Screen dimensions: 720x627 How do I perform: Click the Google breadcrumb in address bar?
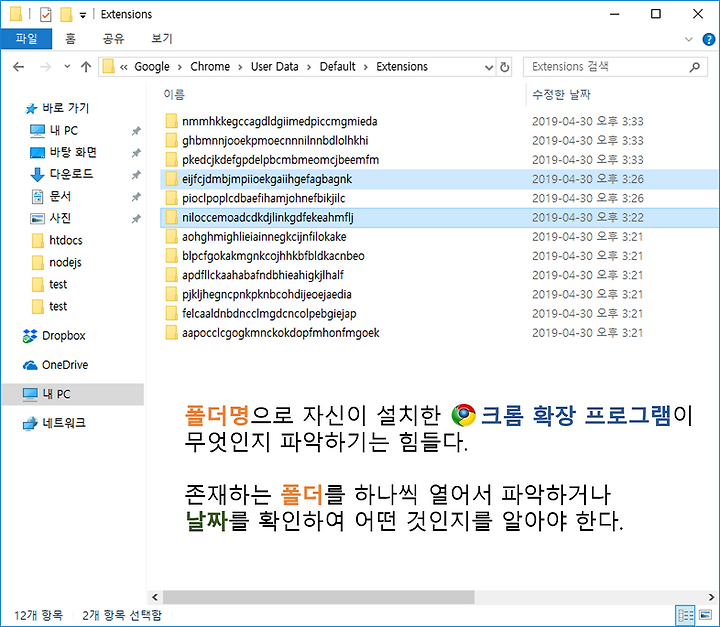152,67
